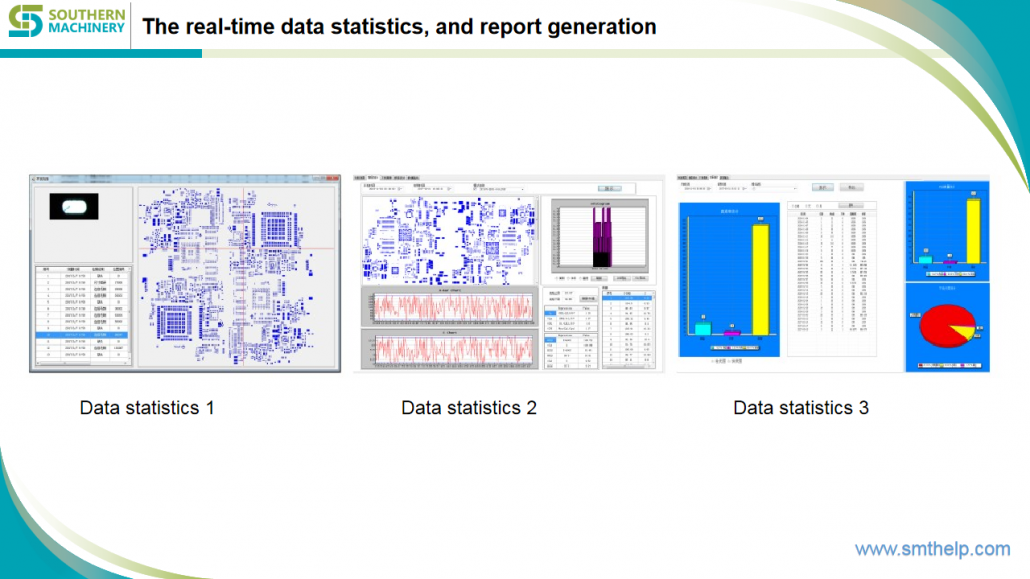Image resolution: width=1030 pixels, height=579 pixels.
Task: Click the tall yellow bar in the large bar chart
Action: coord(761,279)
